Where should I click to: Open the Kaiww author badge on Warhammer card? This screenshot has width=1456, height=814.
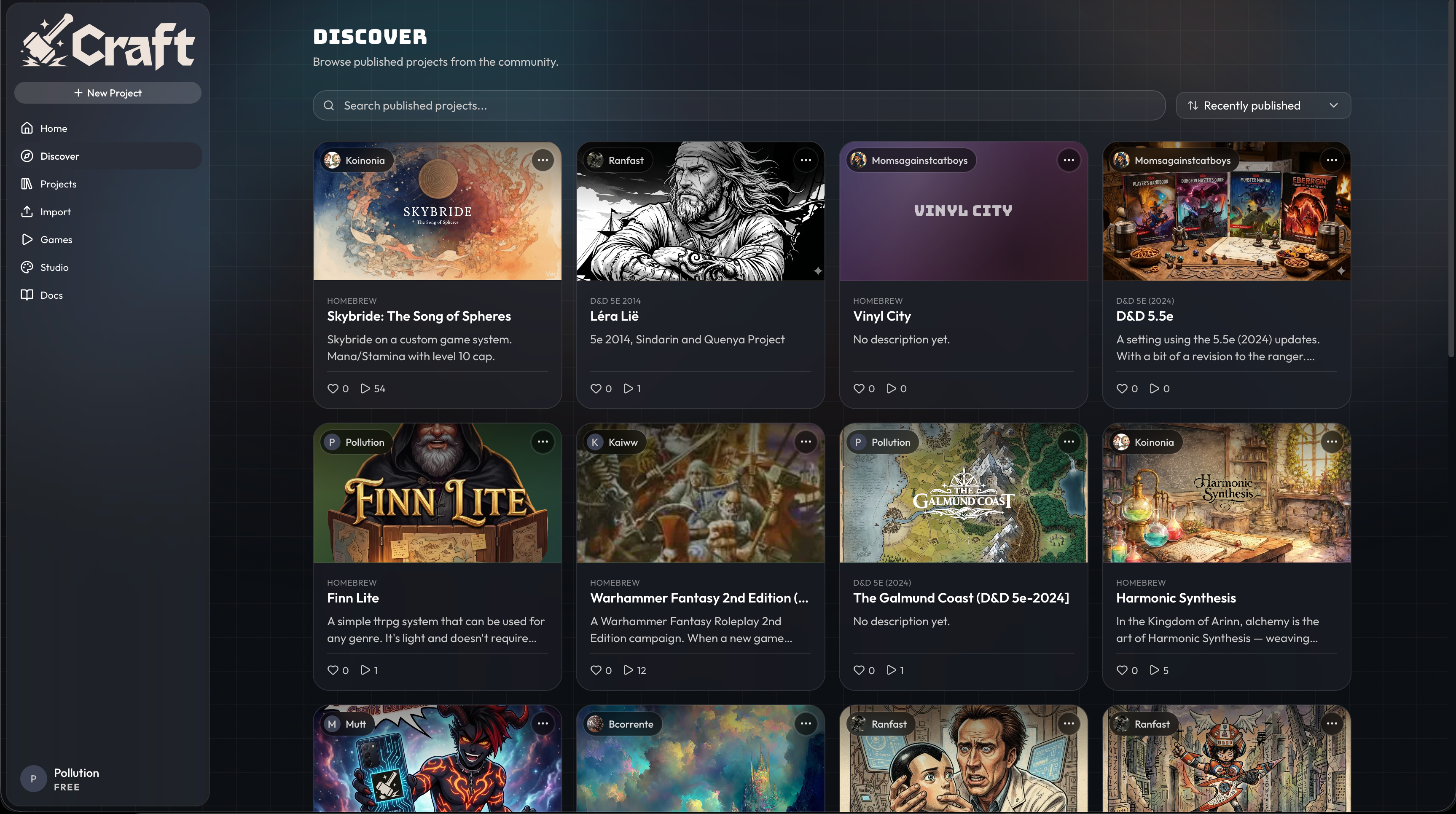tap(615, 442)
